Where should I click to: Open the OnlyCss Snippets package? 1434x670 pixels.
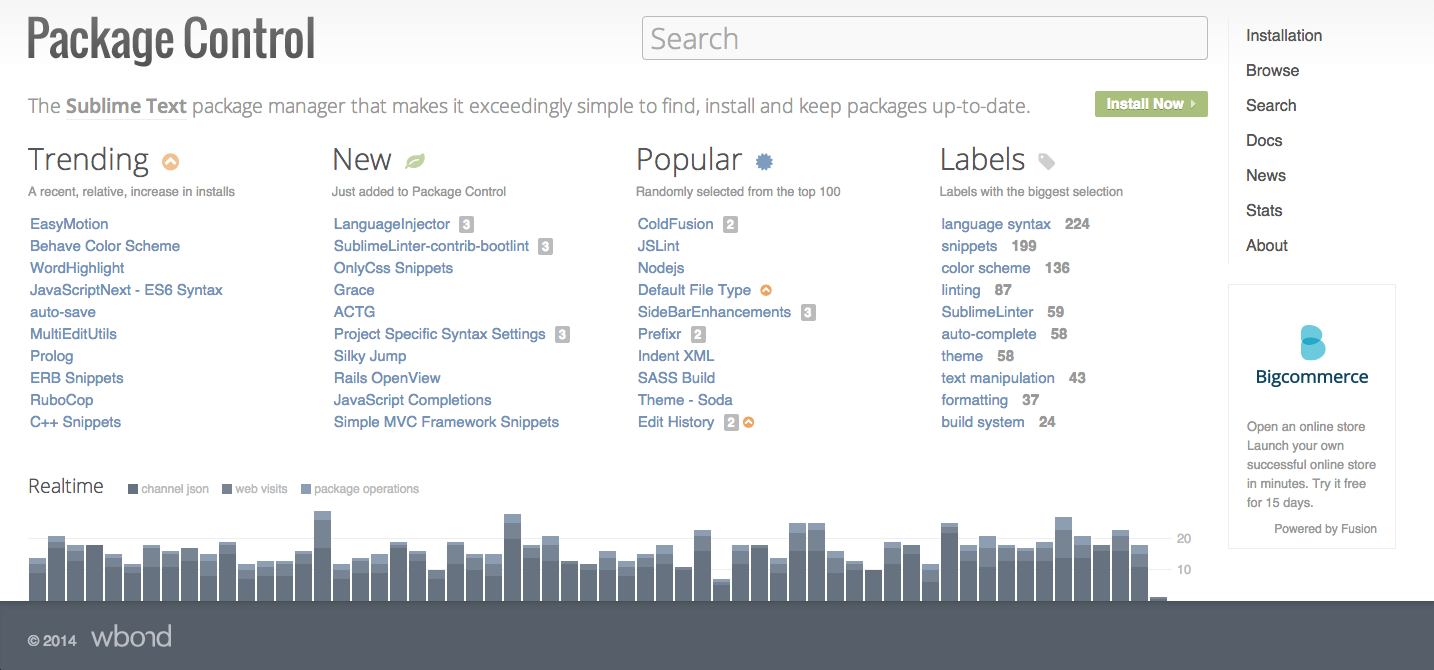tap(393, 268)
